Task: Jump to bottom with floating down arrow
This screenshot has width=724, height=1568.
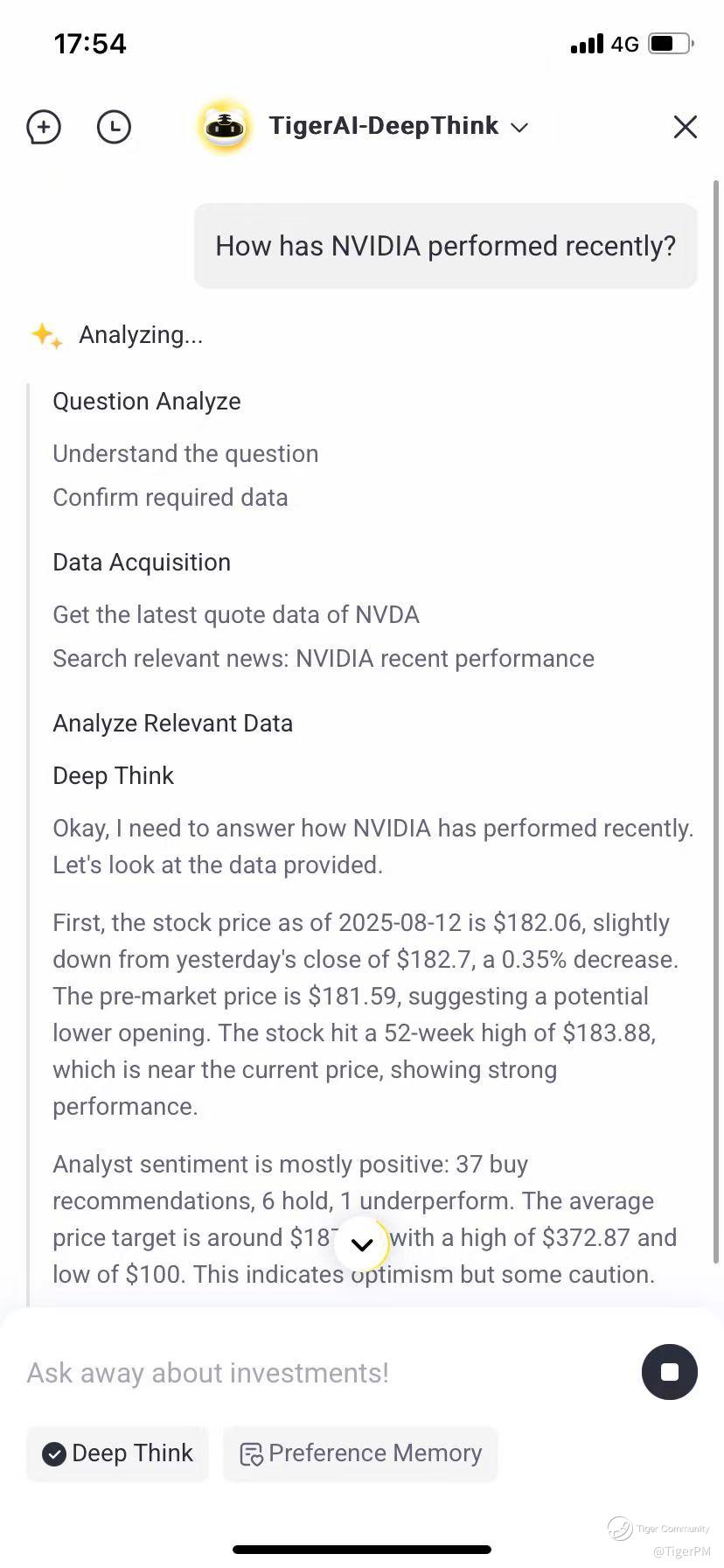Action: click(x=361, y=1244)
